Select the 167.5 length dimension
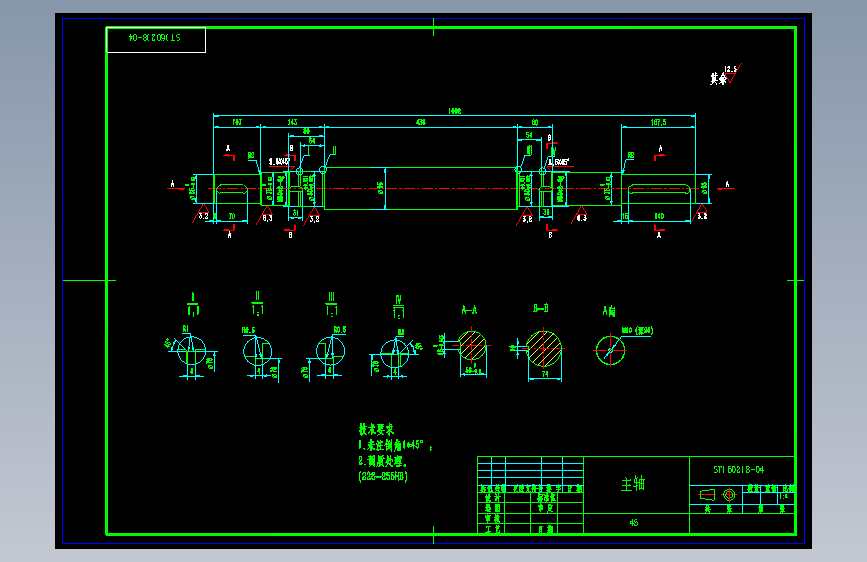Image resolution: width=867 pixels, height=562 pixels. 658,122
